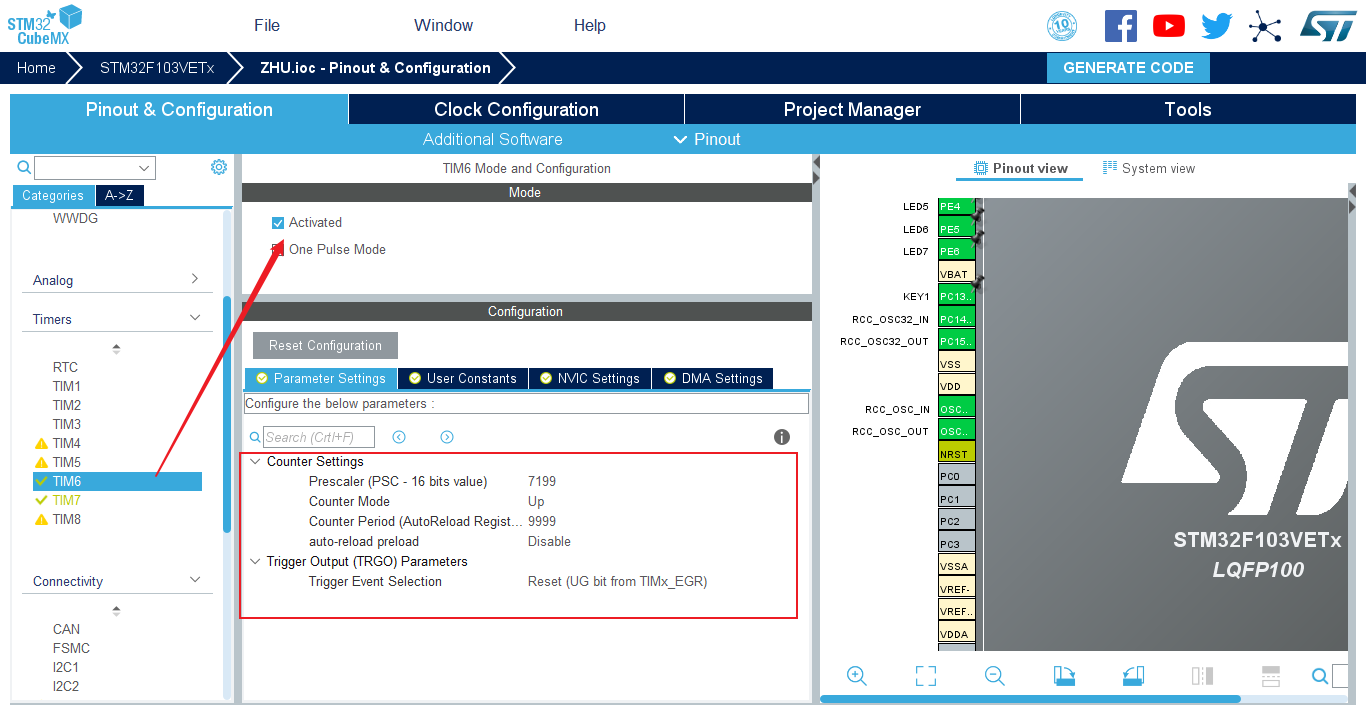Screen dimensions: 1366x715
Task: Click the Timers list sort arrows
Action: click(116, 349)
